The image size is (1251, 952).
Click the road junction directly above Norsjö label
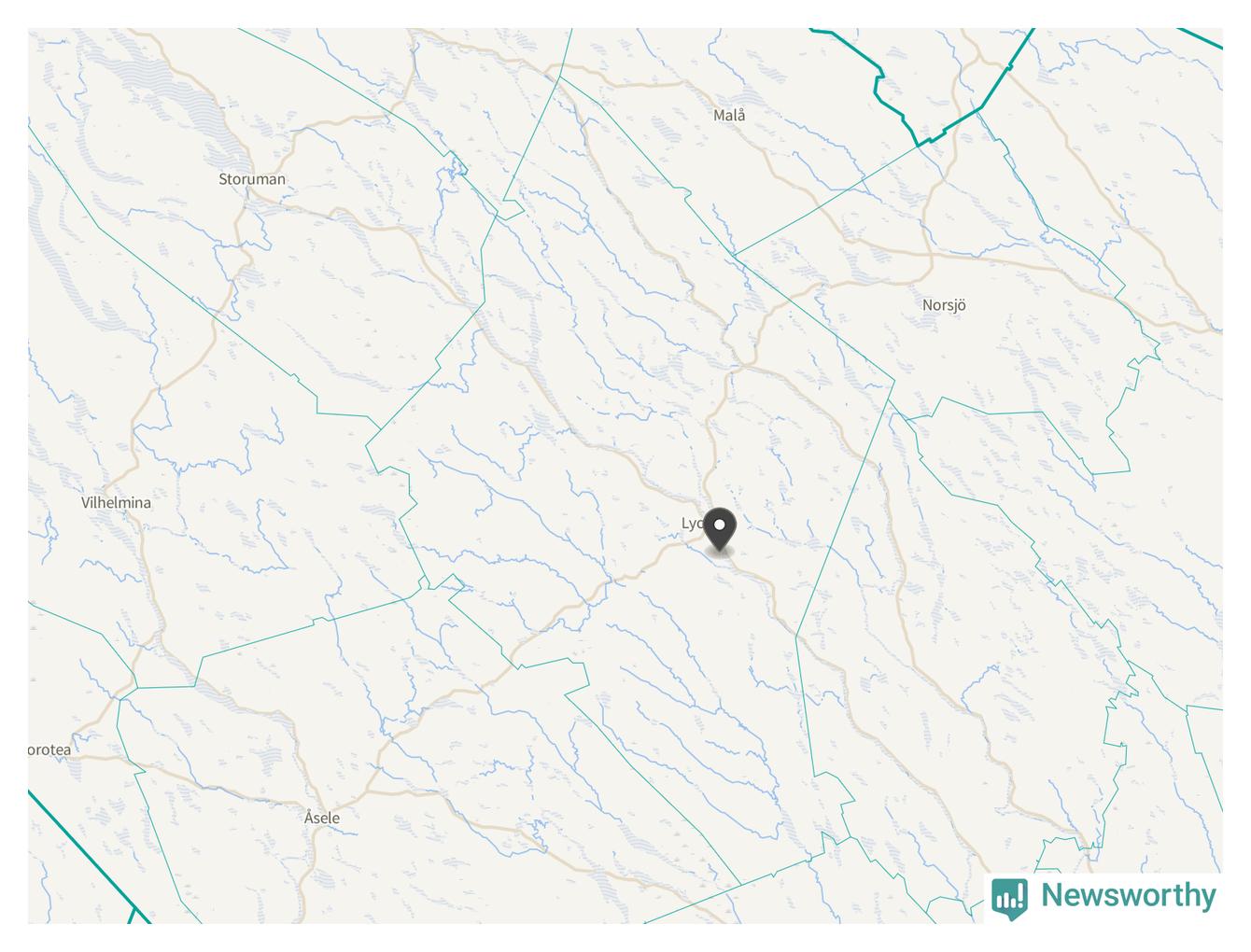click(x=931, y=255)
